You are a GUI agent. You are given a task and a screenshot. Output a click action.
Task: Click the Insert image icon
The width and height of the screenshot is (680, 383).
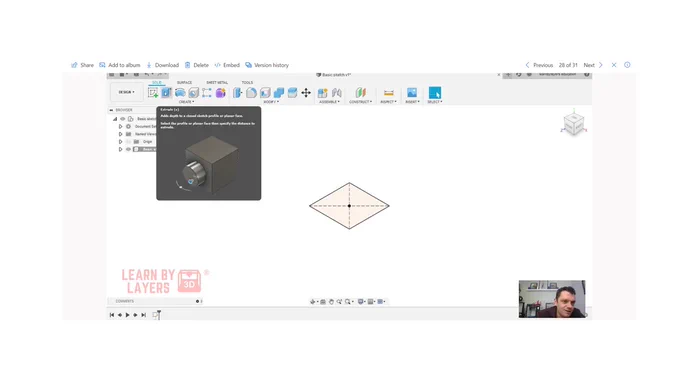(x=412, y=92)
